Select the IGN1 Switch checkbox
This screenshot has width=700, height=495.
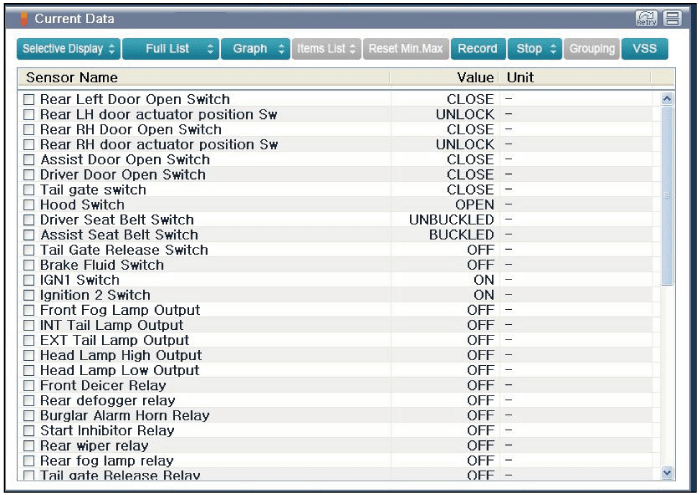pyautogui.click(x=29, y=280)
